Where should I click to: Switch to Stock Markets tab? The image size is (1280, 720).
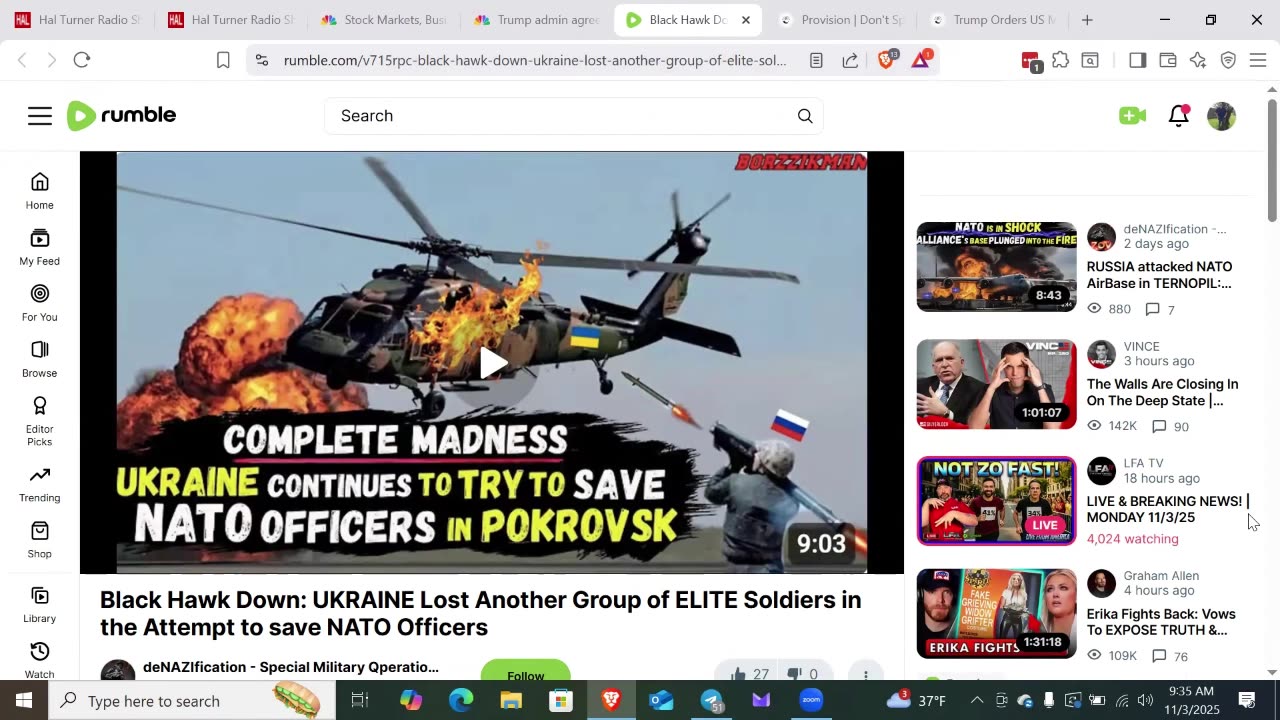point(384,20)
